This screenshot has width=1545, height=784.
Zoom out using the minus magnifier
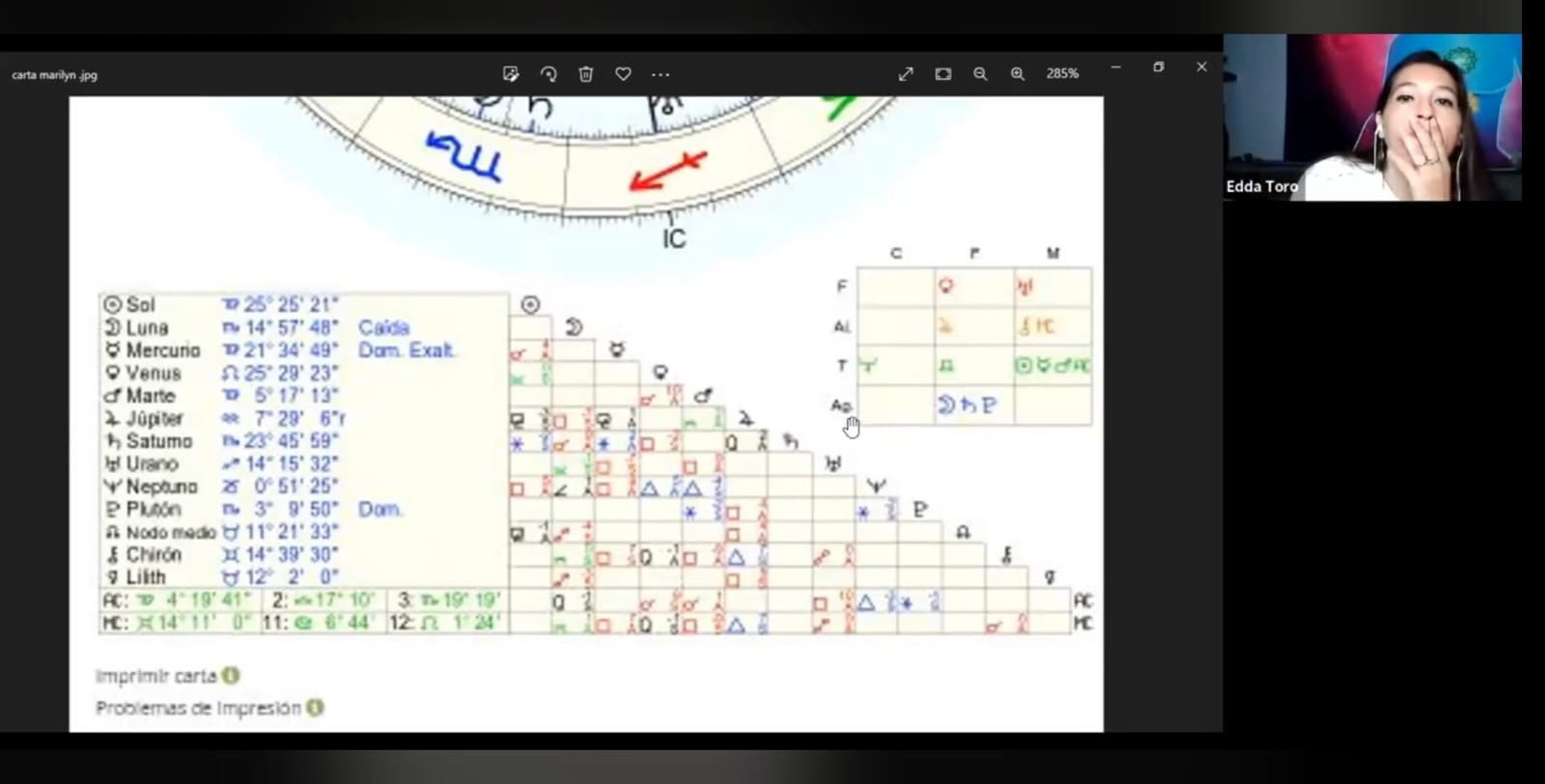pyautogui.click(x=980, y=74)
